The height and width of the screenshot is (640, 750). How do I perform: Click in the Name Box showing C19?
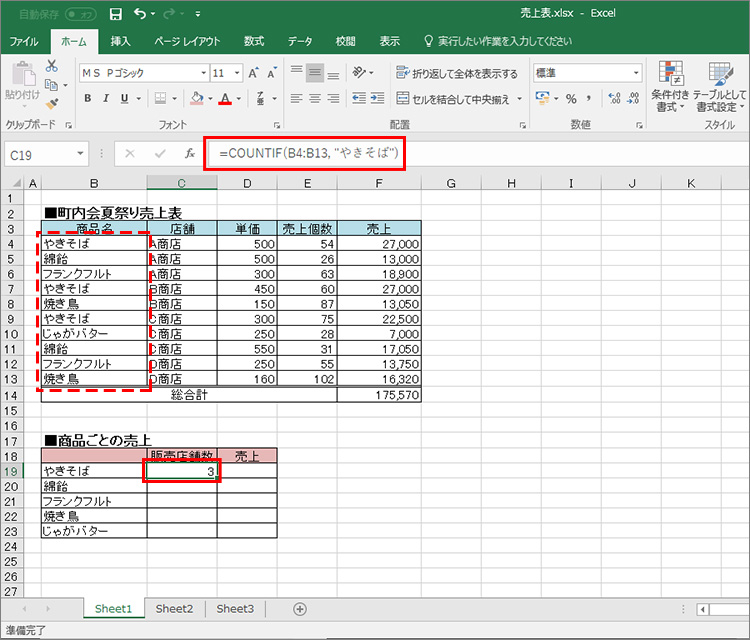pos(40,154)
